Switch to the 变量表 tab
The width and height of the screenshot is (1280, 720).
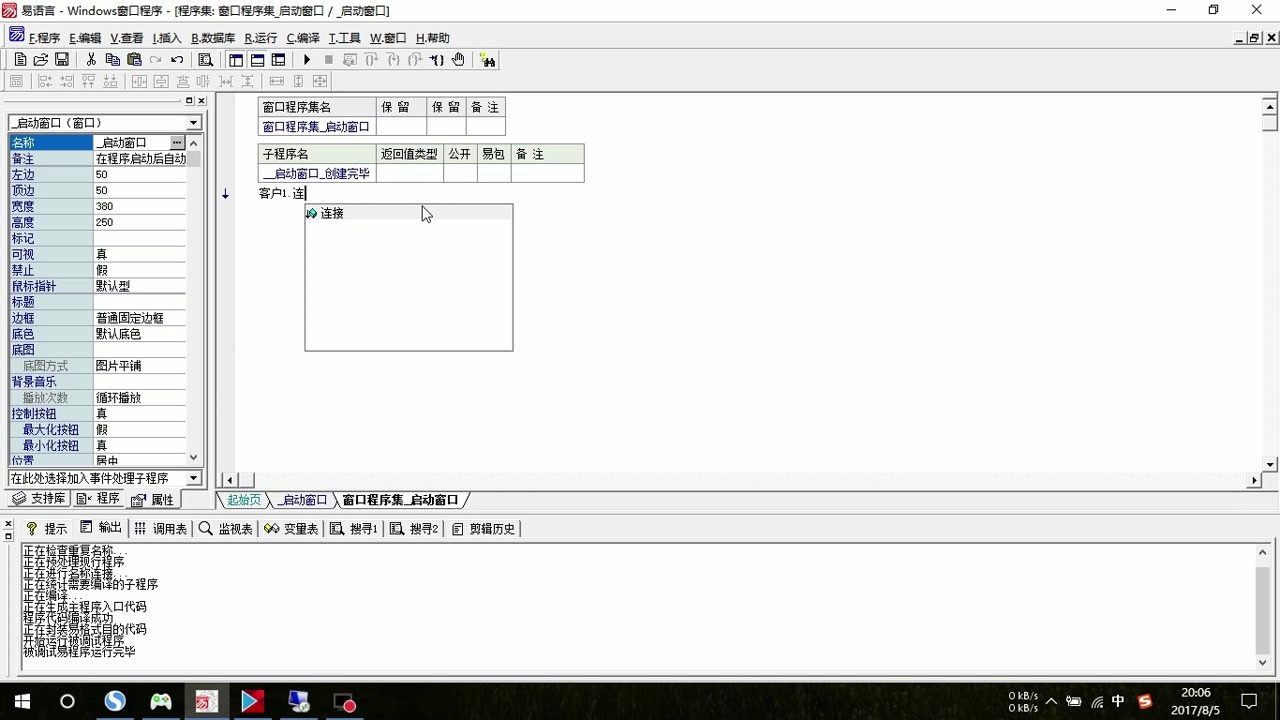coord(291,528)
